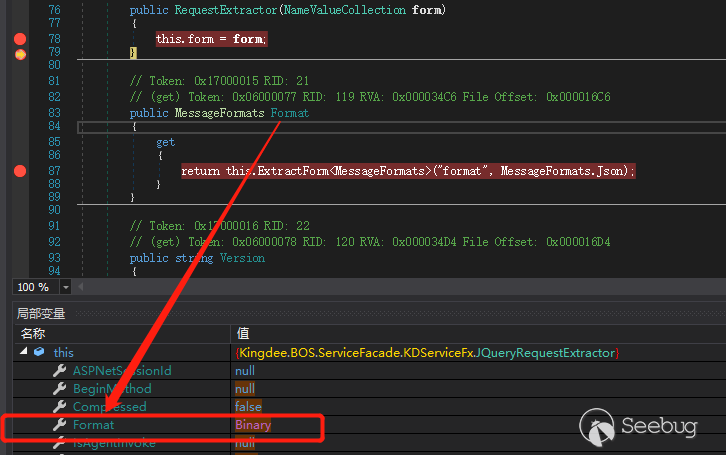Click MessageFormats type on line 83
The image size is (726, 455).
tap(219, 113)
